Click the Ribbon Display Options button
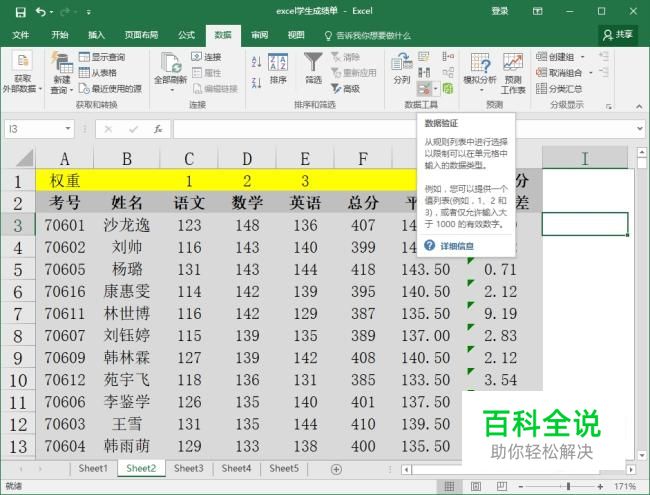The height and width of the screenshot is (495, 650). tap(537, 12)
